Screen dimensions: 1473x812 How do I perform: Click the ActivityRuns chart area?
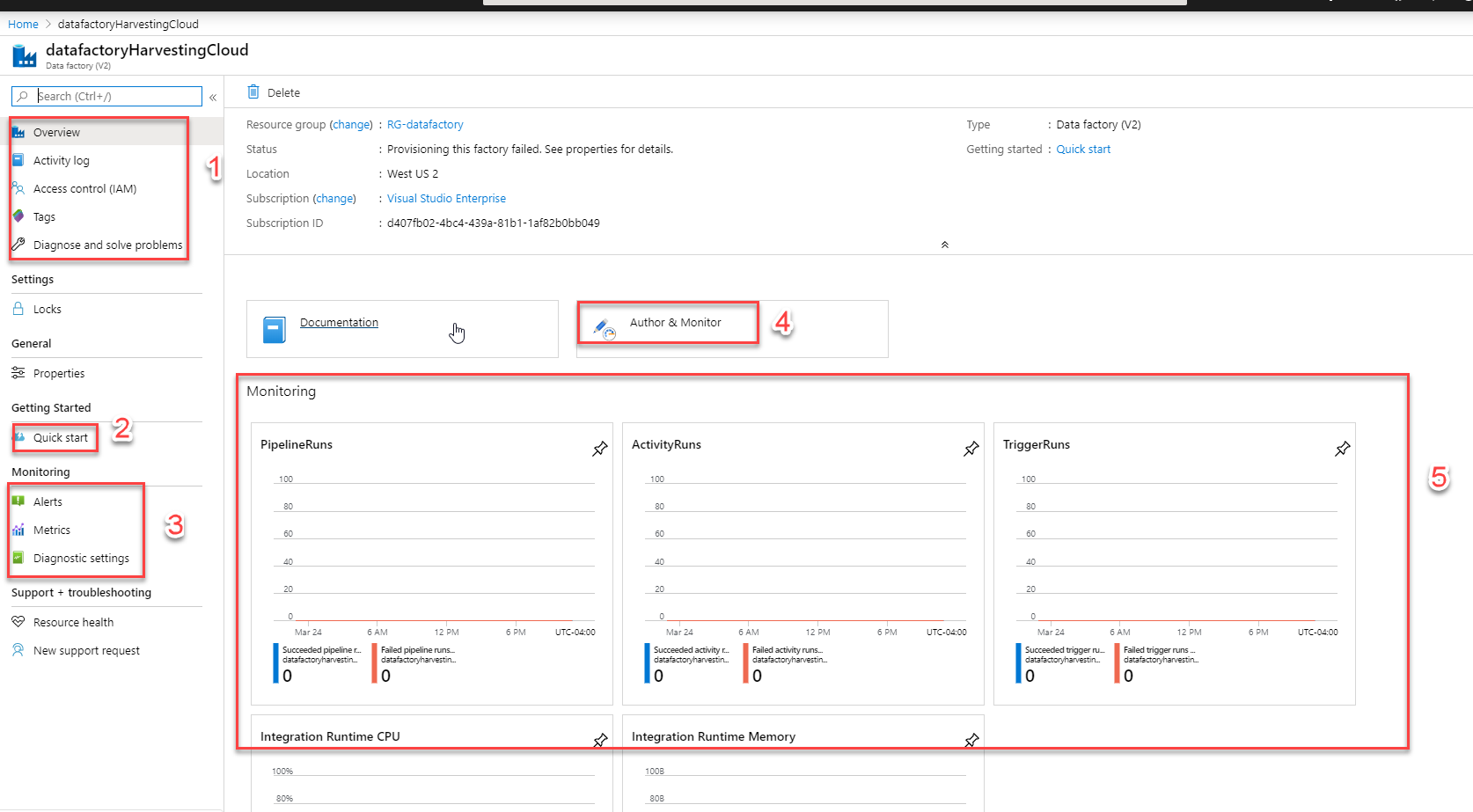[806, 552]
